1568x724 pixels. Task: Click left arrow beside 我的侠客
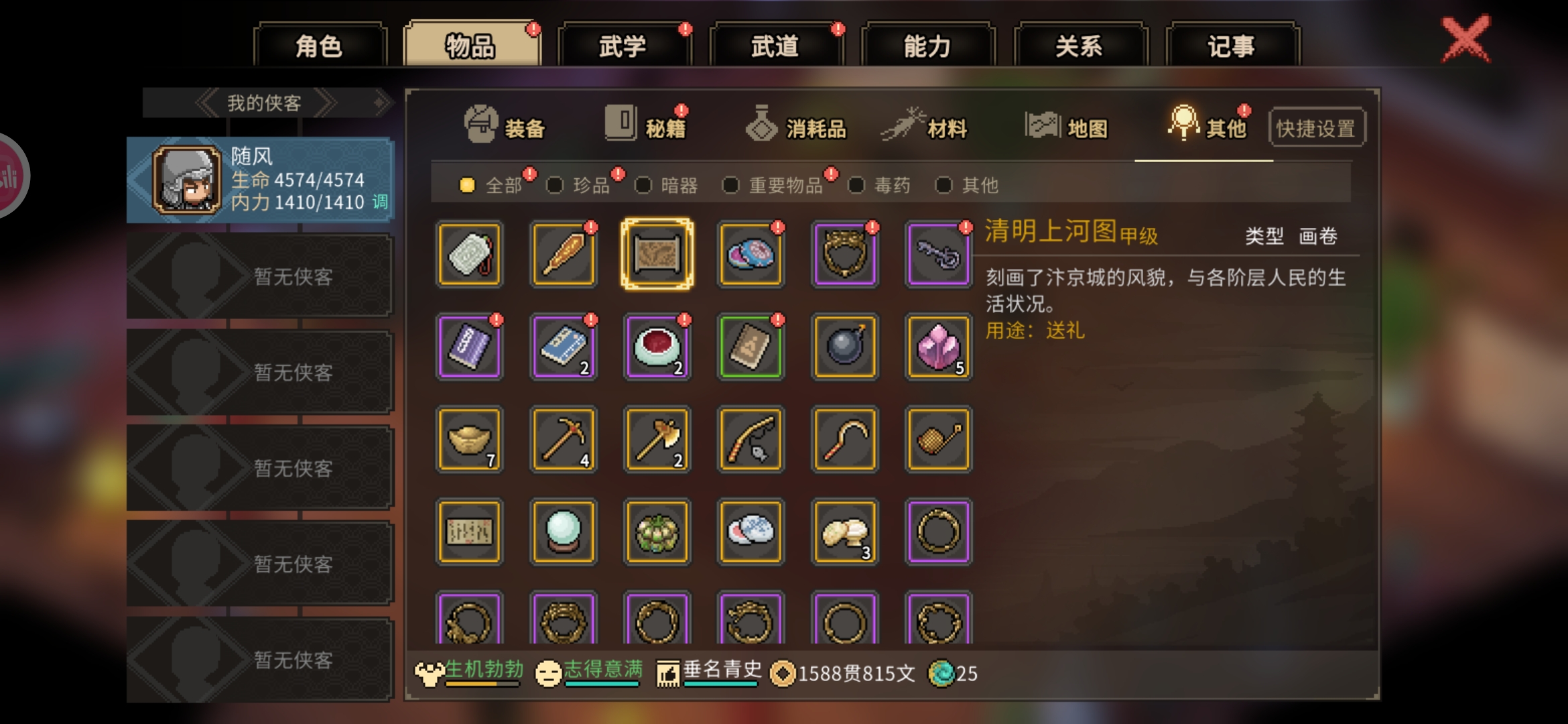pyautogui.click(x=206, y=103)
